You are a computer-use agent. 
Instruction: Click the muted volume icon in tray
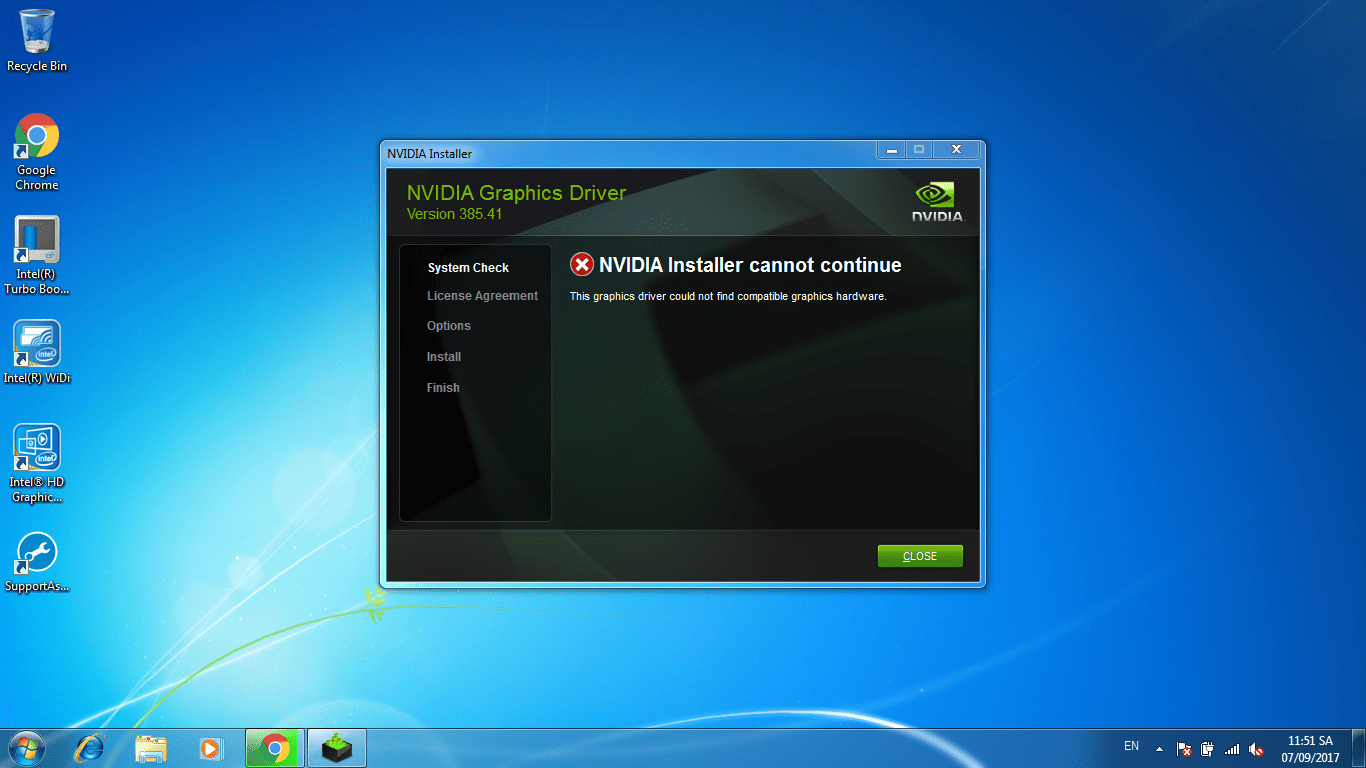tap(1256, 749)
